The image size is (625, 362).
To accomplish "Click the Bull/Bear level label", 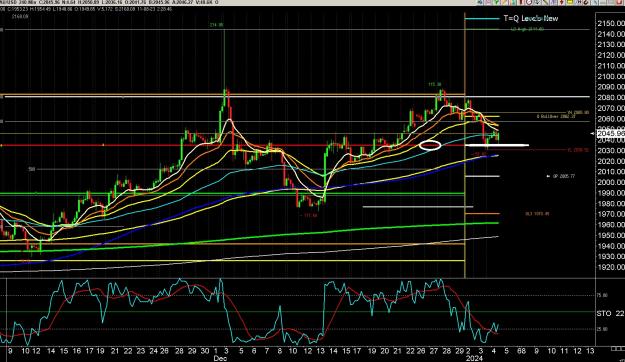I will [556, 117].
